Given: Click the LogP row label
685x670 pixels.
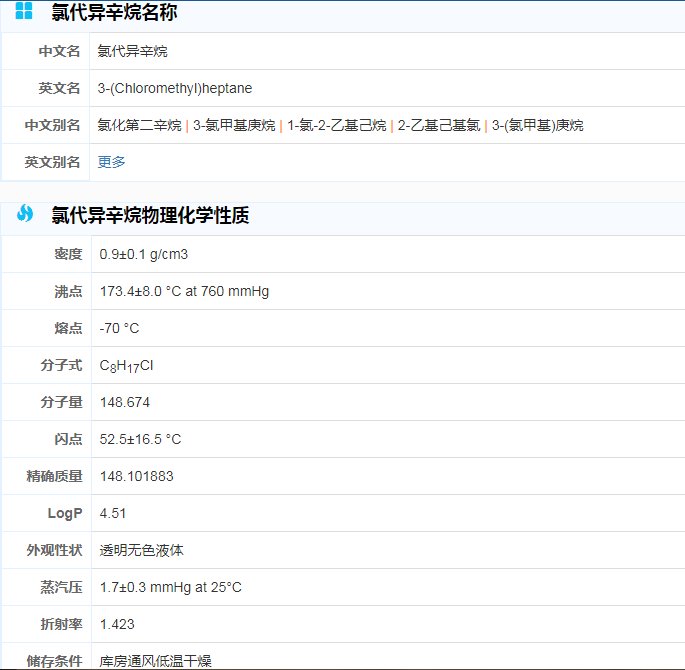Looking at the screenshot, I should [65, 513].
